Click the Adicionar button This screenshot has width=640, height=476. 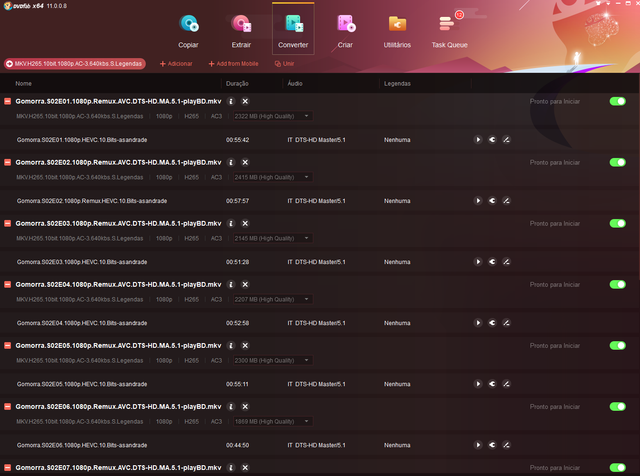176,64
